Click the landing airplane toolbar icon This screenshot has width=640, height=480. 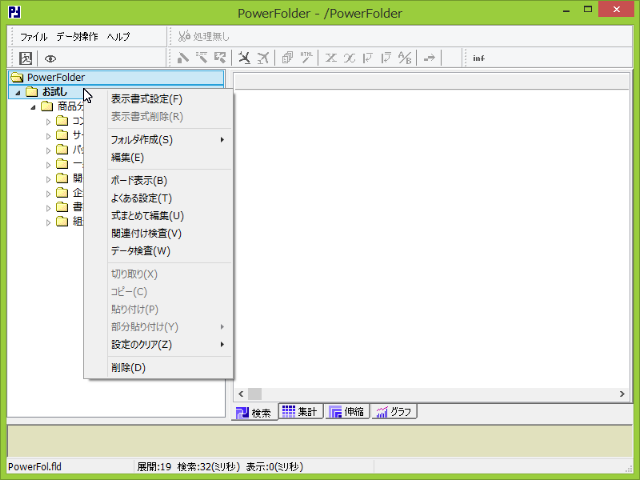coord(244,58)
